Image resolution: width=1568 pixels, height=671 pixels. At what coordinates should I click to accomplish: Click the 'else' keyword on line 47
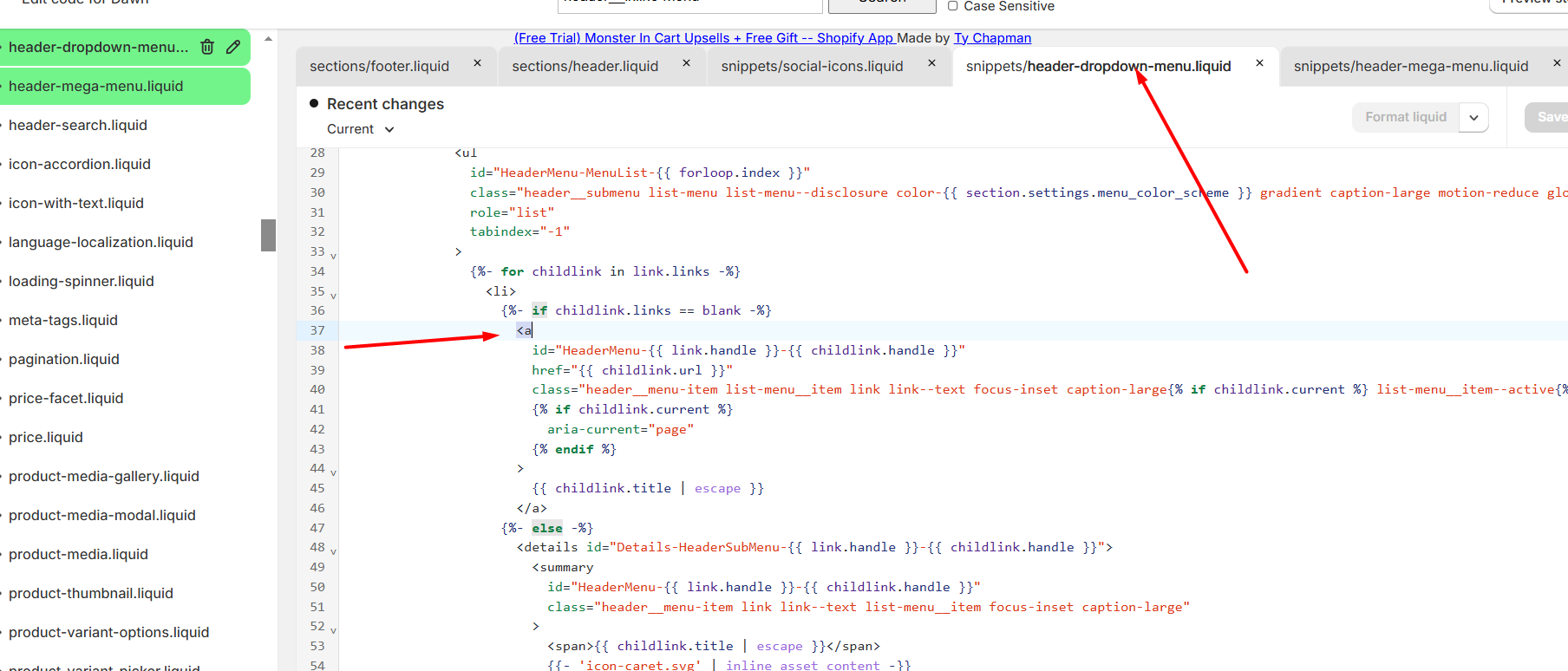pos(547,528)
